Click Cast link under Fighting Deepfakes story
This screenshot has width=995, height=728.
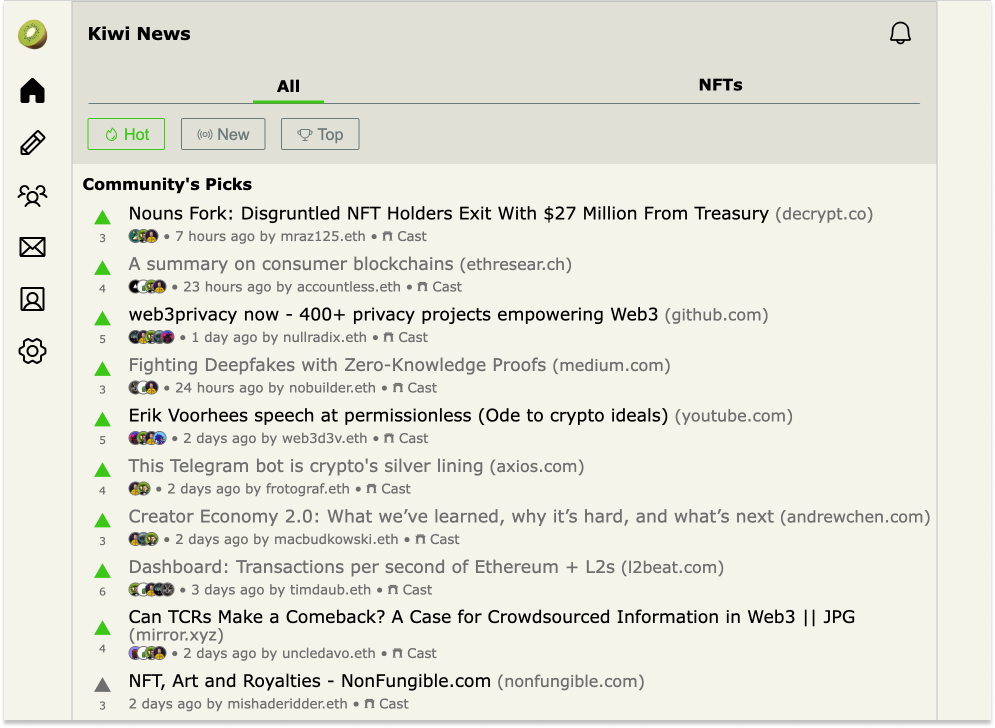coord(415,388)
